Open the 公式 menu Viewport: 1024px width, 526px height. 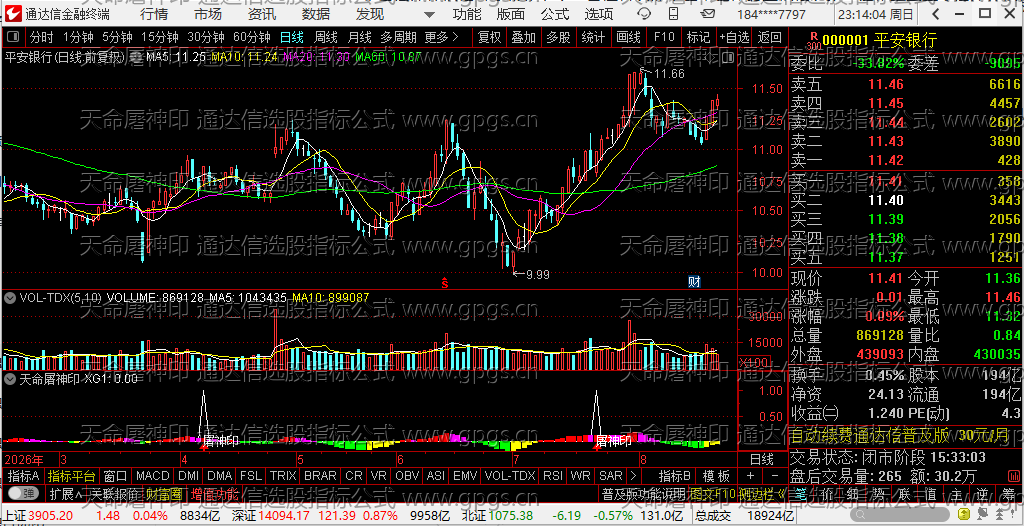[555, 14]
